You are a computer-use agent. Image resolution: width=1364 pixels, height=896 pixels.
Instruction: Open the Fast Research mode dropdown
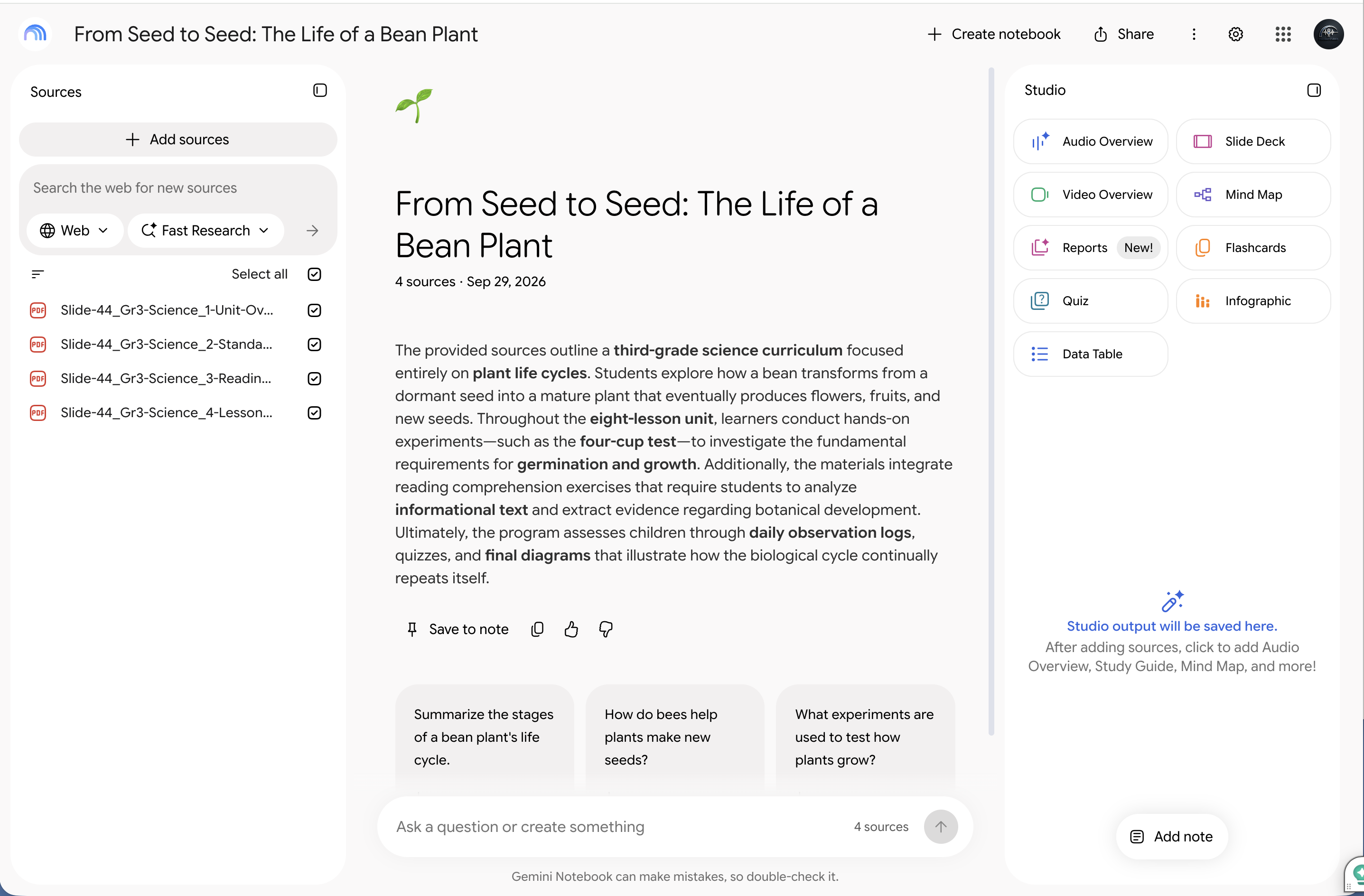coord(205,231)
